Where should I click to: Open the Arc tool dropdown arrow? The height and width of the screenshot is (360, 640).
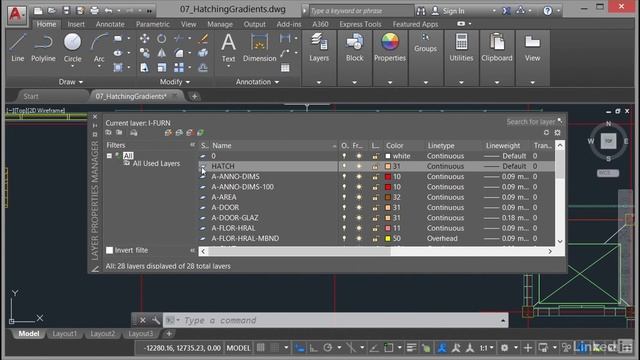[x=99, y=67]
